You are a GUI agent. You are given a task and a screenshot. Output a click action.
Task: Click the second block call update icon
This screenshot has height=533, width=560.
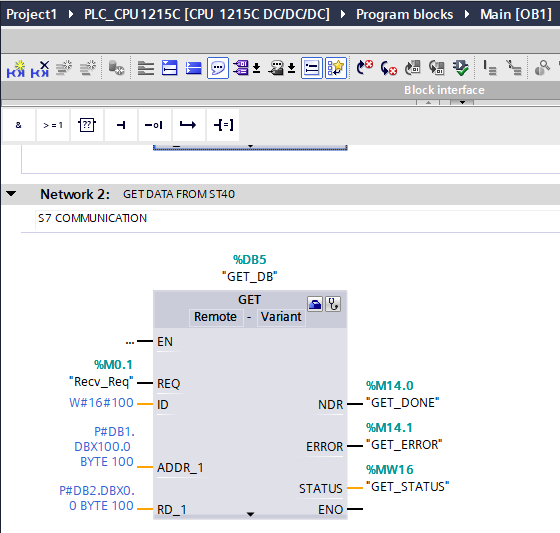tap(436, 68)
